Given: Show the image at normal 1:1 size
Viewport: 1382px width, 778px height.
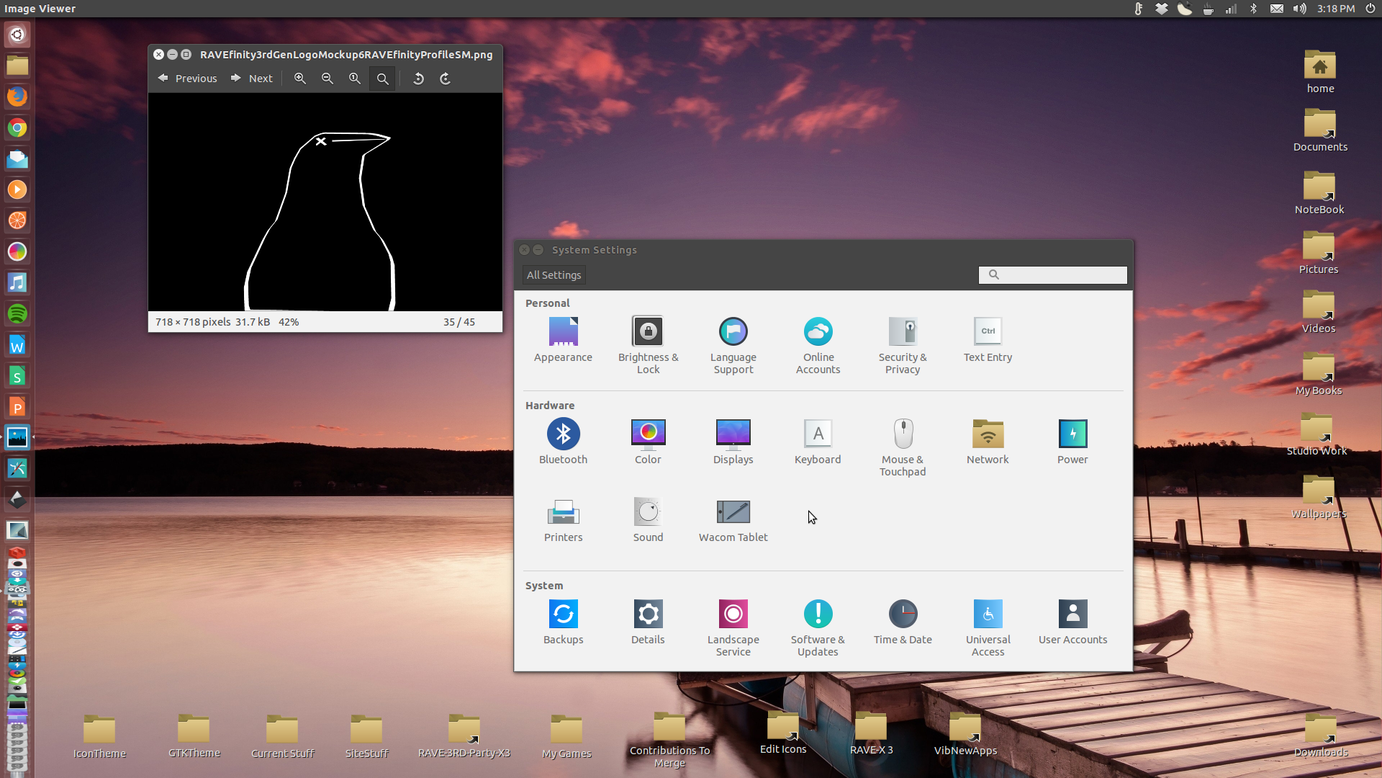Looking at the screenshot, I should pyautogui.click(x=354, y=78).
